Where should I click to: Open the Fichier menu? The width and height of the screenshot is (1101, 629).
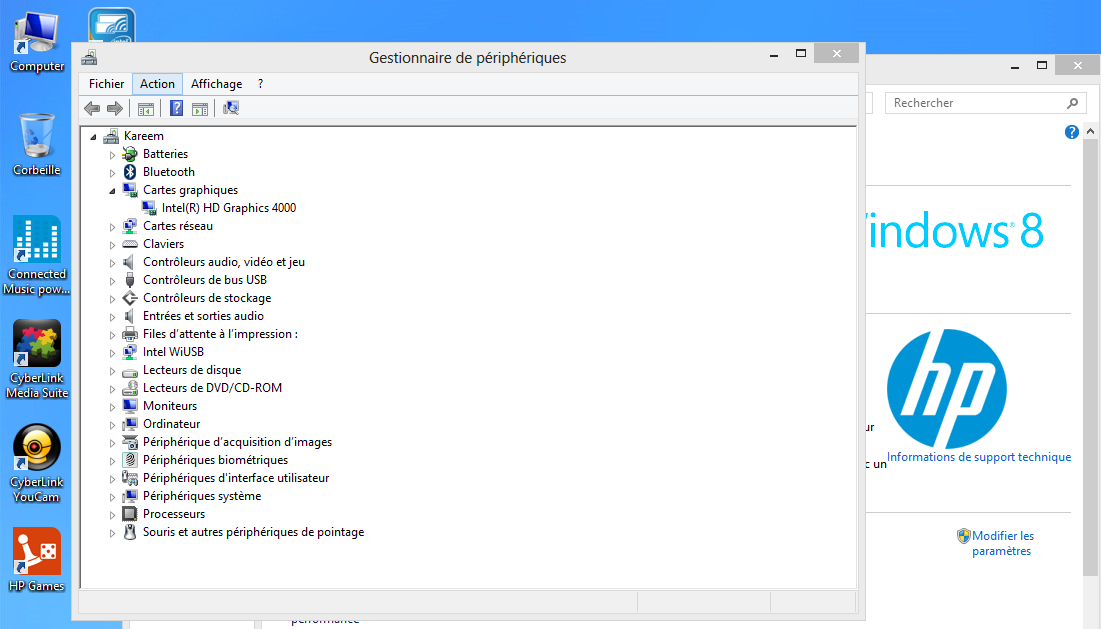[107, 84]
